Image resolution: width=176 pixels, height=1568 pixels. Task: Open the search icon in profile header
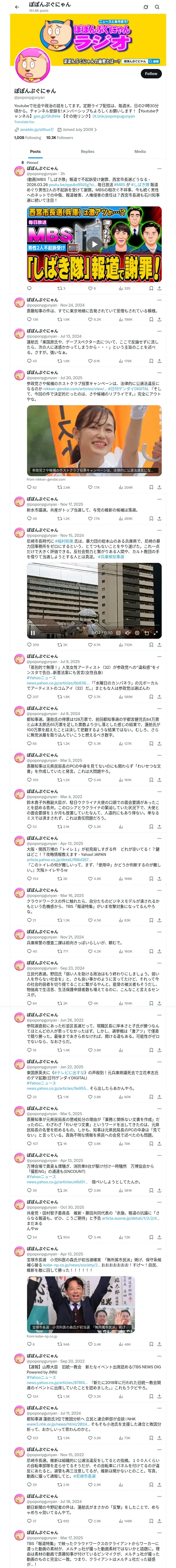click(157, 7)
